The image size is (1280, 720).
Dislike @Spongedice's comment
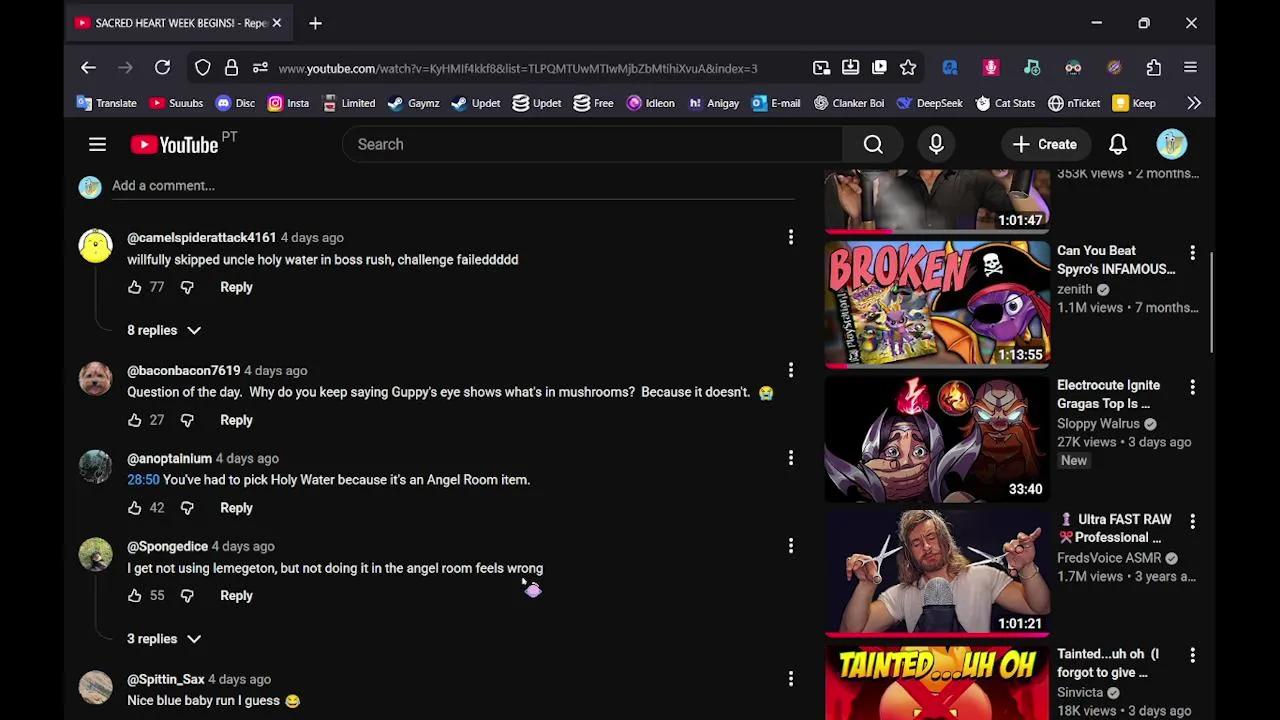click(187, 596)
